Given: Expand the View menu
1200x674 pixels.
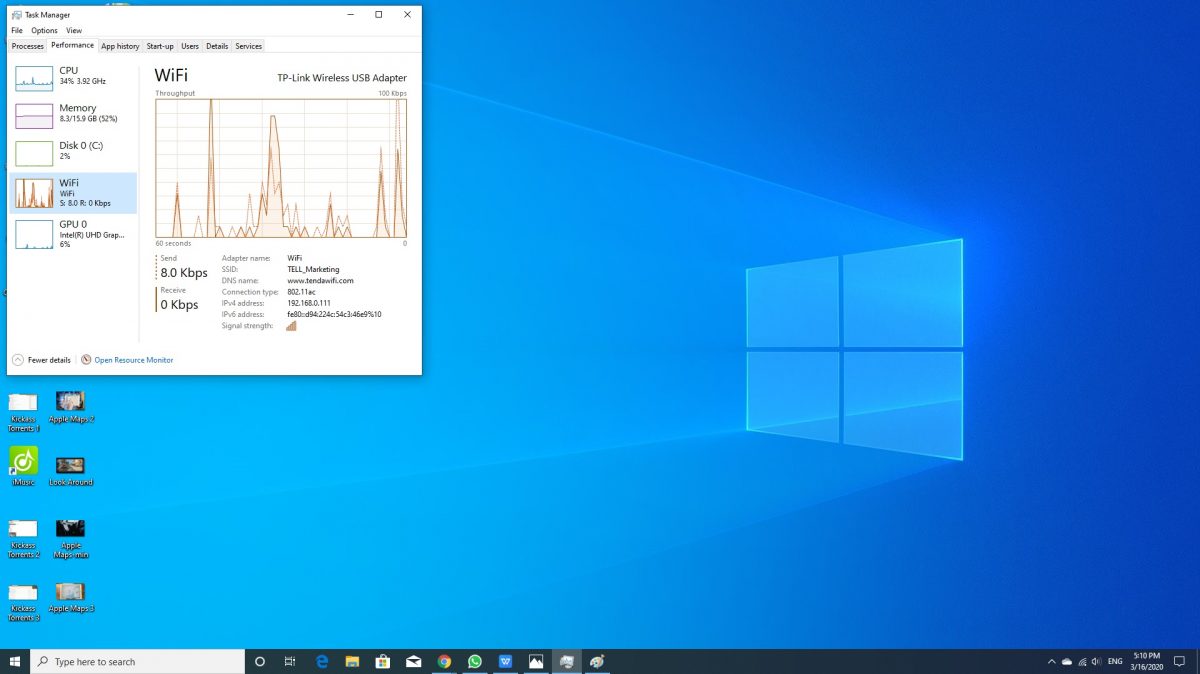Looking at the screenshot, I should 74,31.
